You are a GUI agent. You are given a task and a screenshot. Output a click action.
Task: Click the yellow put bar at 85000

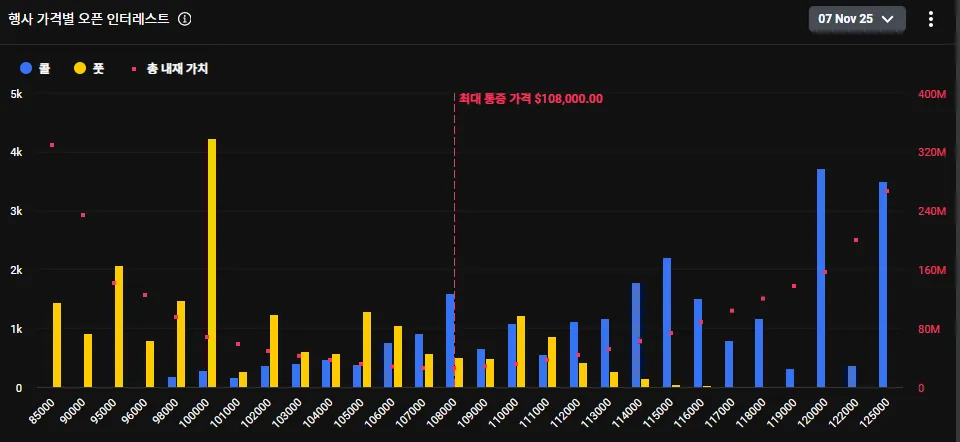coord(57,345)
